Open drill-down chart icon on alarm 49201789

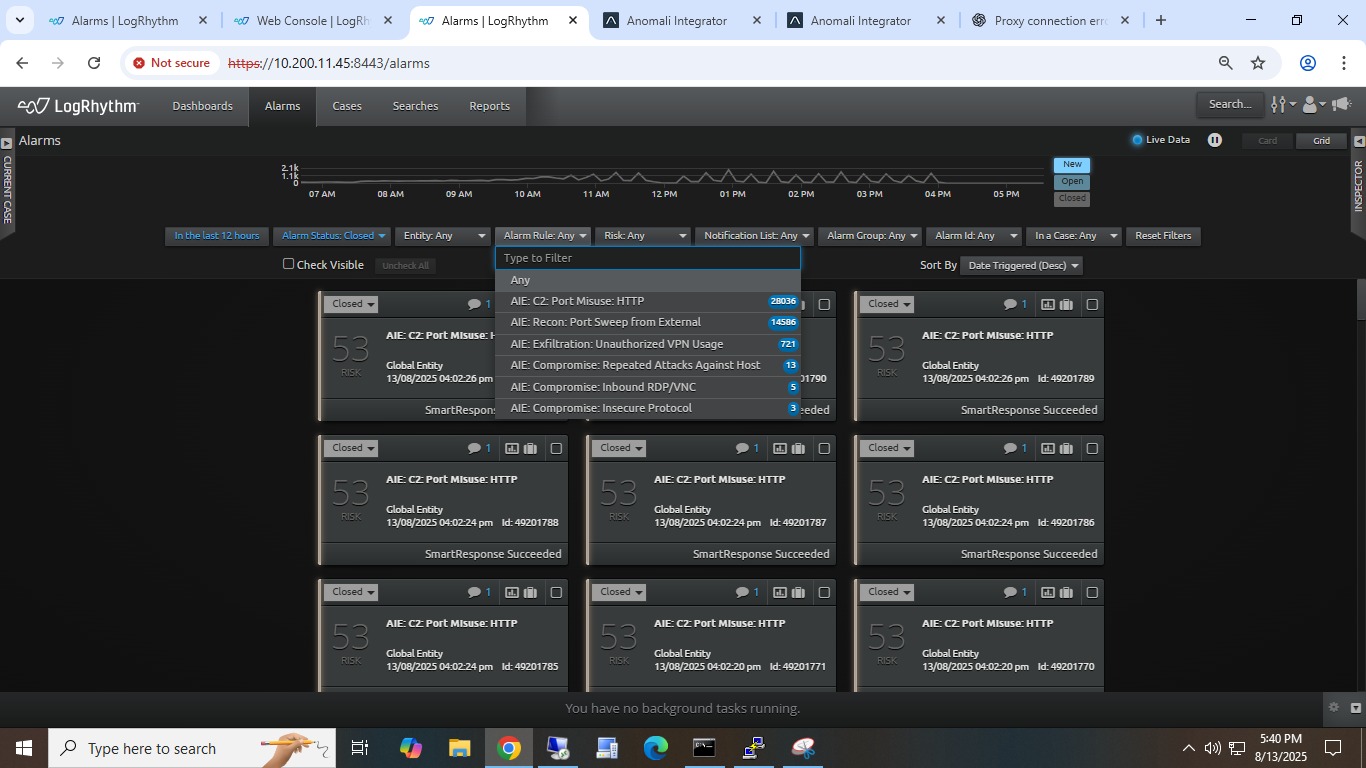(1047, 304)
